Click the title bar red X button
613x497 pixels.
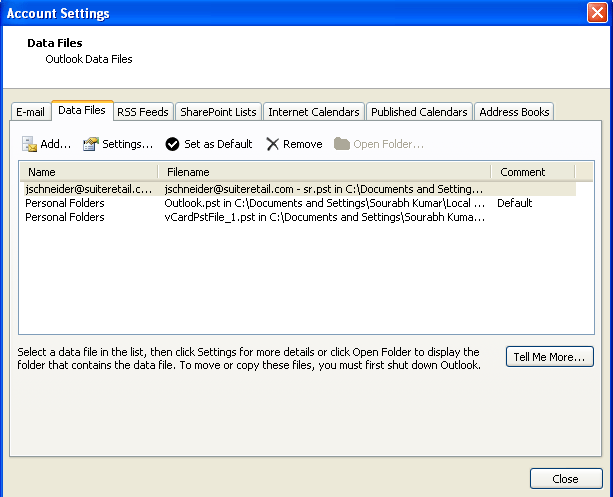pos(597,13)
